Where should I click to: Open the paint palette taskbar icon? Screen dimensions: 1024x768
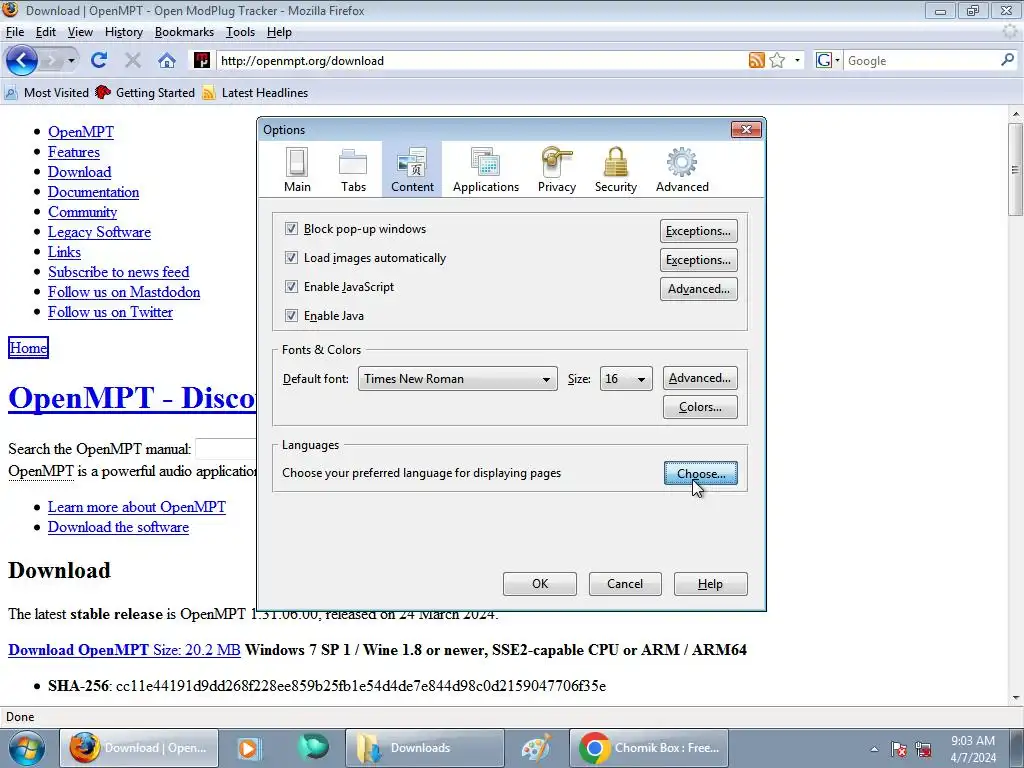point(536,748)
